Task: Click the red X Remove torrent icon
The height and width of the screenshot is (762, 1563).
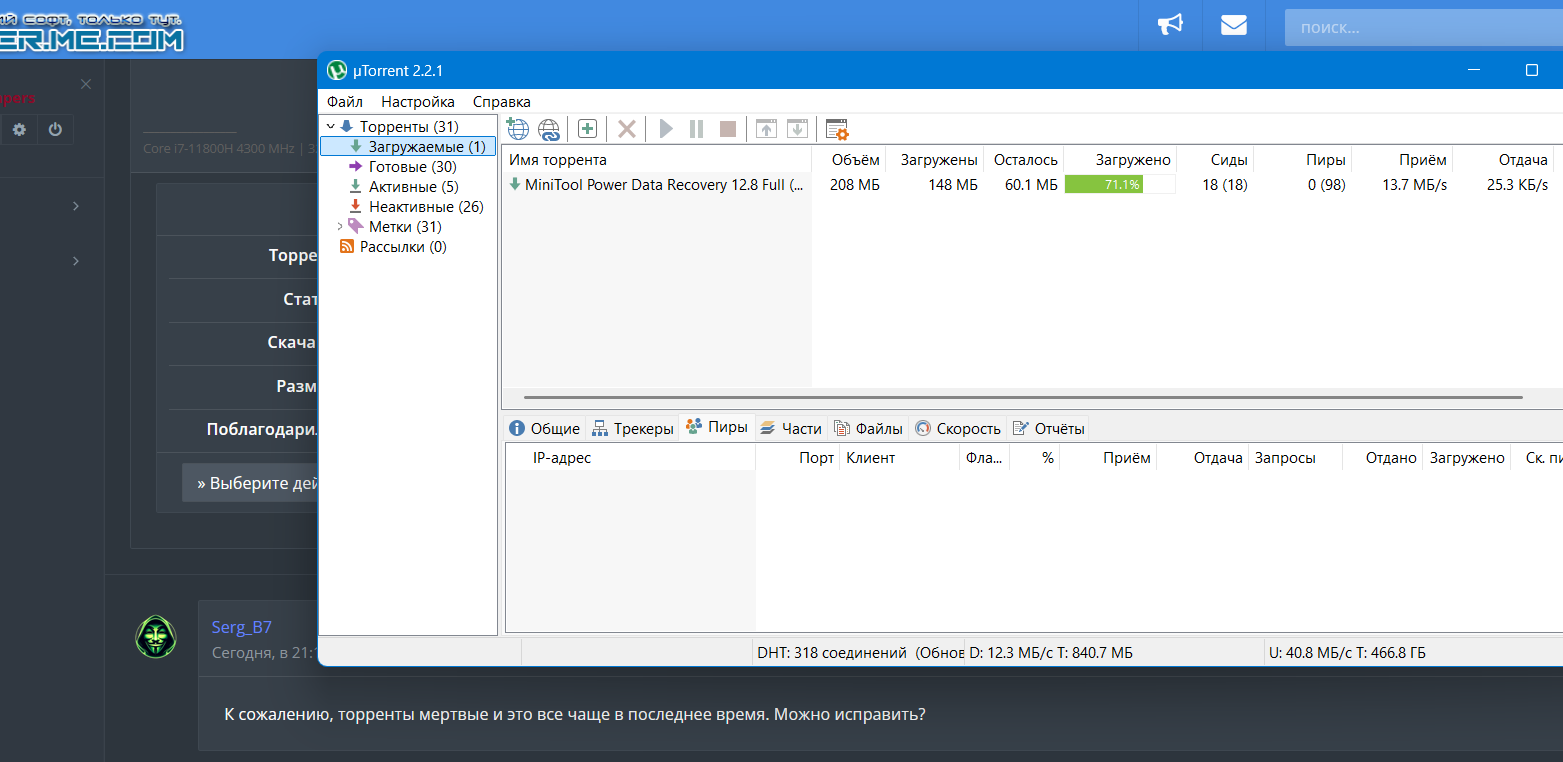Action: point(627,129)
